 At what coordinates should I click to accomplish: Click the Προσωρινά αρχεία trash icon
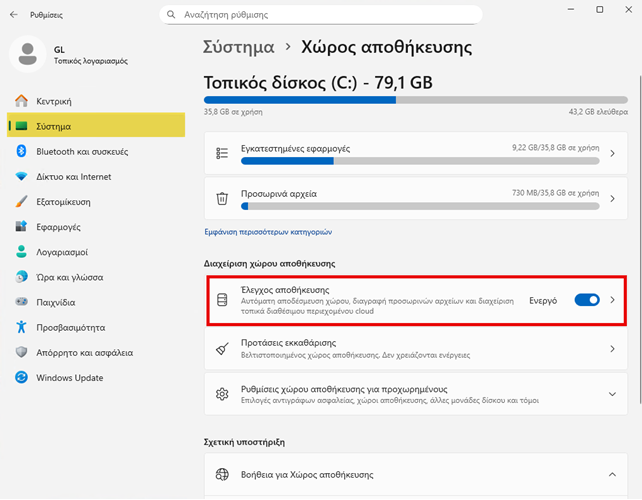click(x=222, y=199)
